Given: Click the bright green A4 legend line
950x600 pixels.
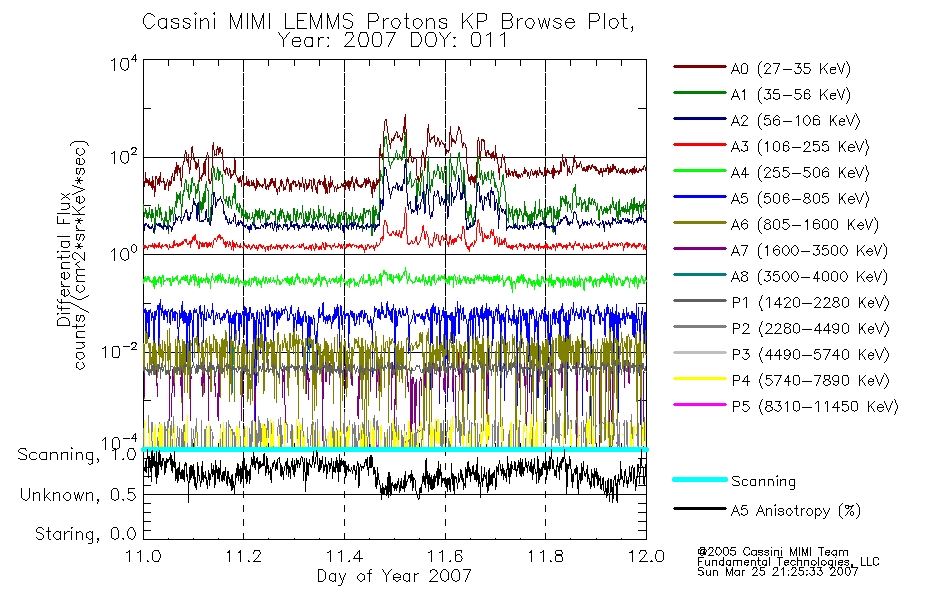Looking at the screenshot, I should tap(699, 171).
